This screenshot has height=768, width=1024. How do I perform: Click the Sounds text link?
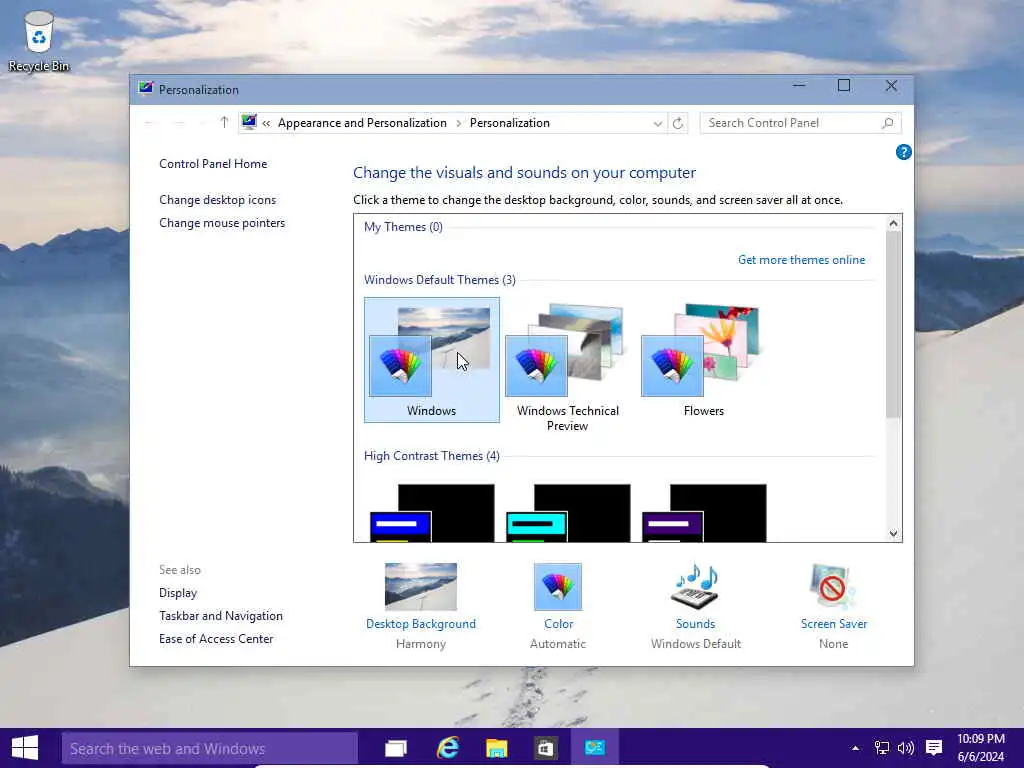(696, 624)
